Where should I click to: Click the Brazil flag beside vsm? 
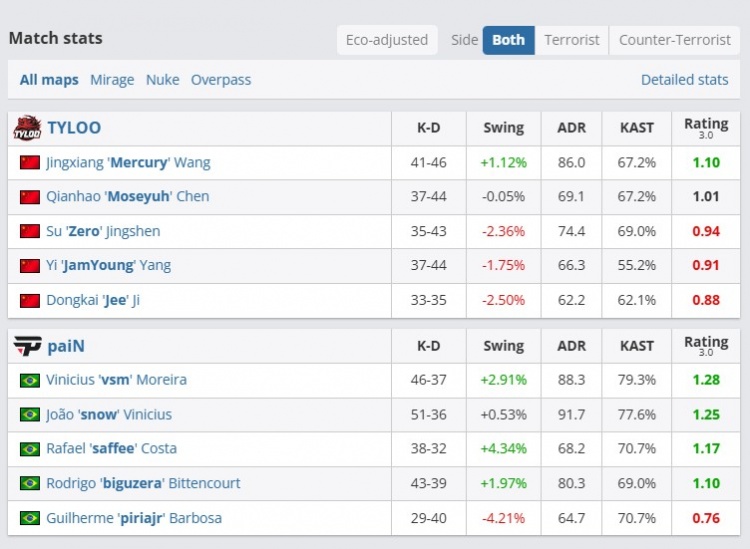click(30, 380)
